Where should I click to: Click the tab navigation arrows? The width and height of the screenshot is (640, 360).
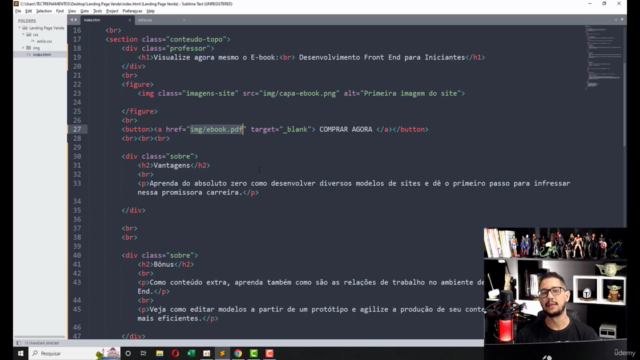[x=73, y=20]
